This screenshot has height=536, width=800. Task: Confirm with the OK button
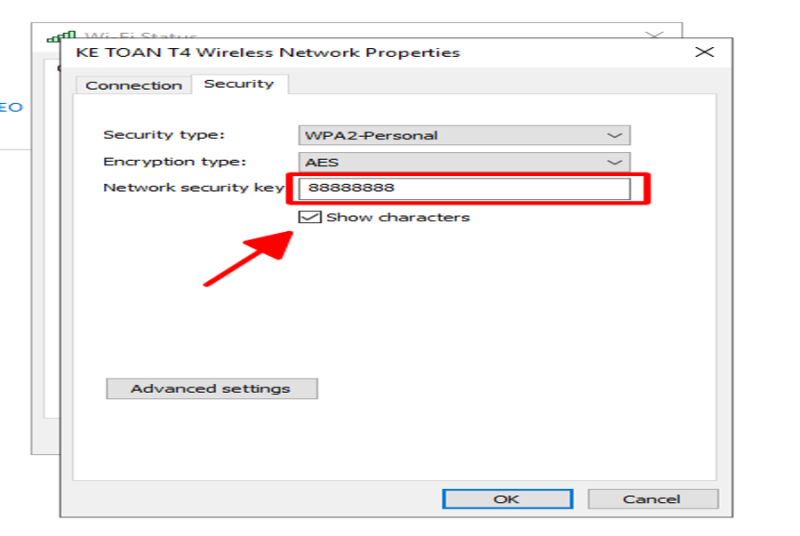pyautogui.click(x=507, y=499)
